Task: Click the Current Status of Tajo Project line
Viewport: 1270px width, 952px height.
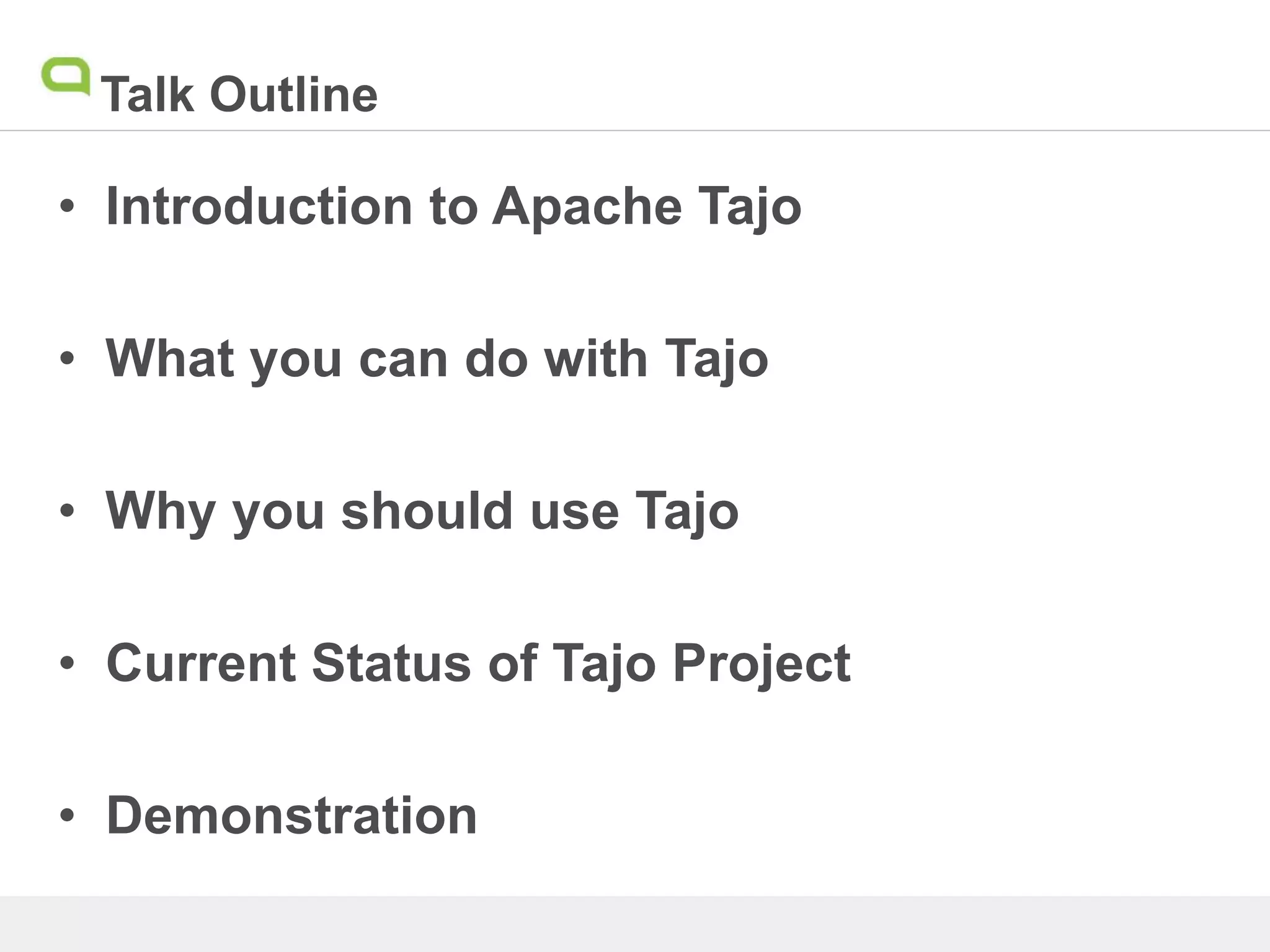Action: (x=478, y=663)
